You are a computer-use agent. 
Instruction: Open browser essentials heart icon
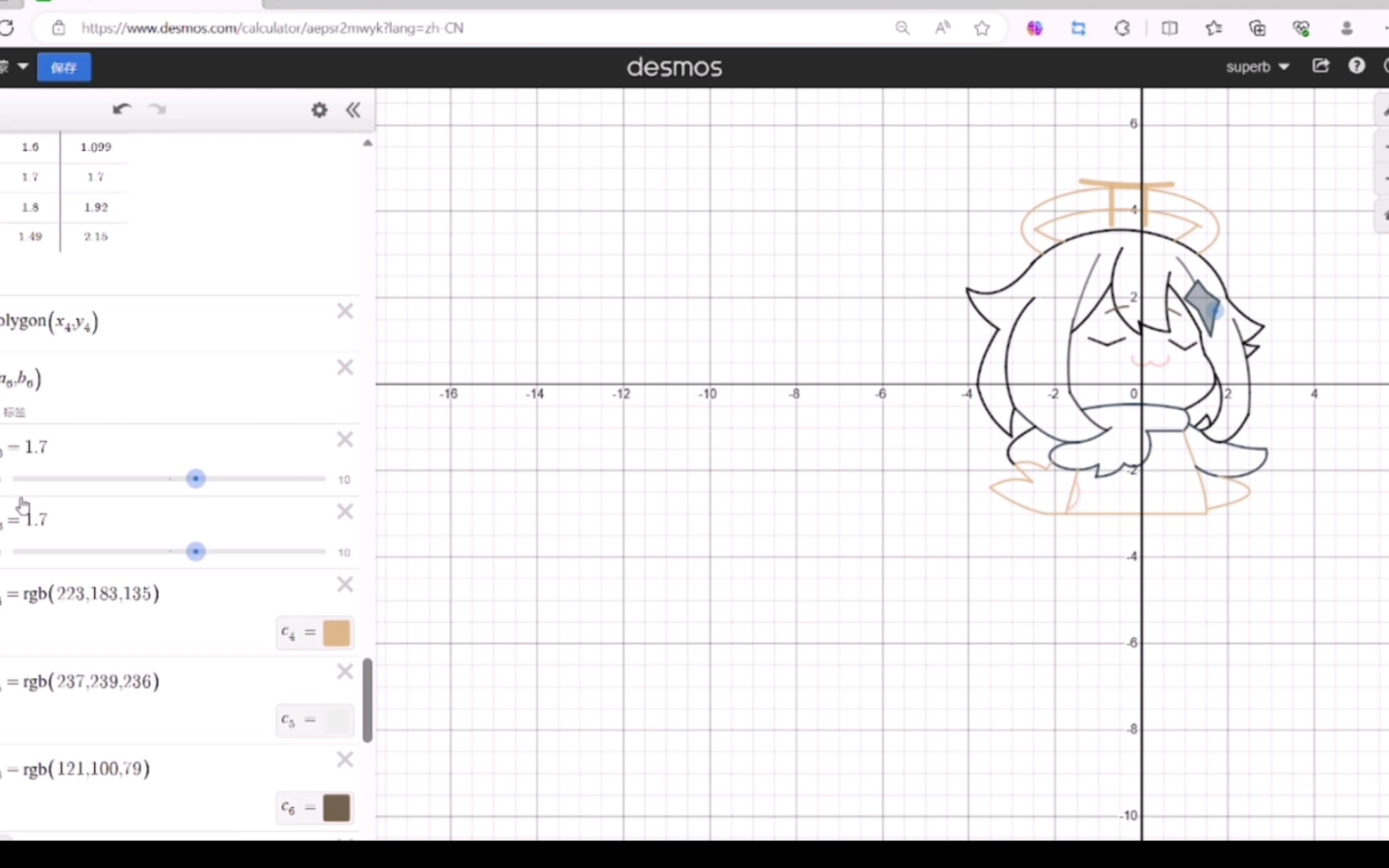(x=1301, y=28)
